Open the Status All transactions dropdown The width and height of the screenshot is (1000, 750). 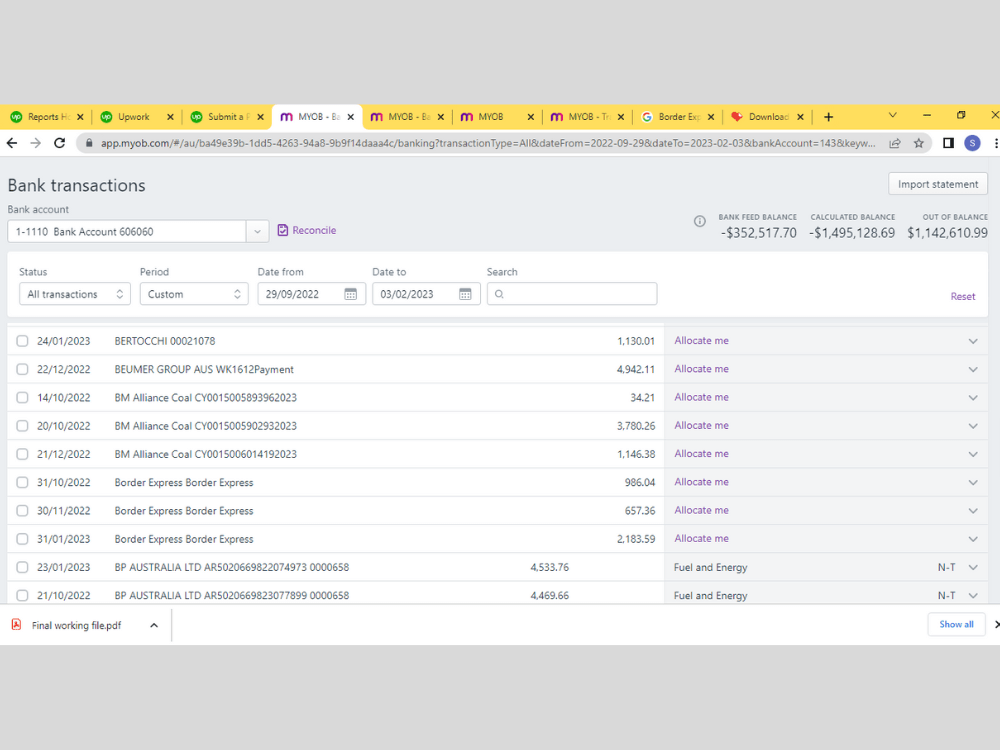[x=75, y=294]
